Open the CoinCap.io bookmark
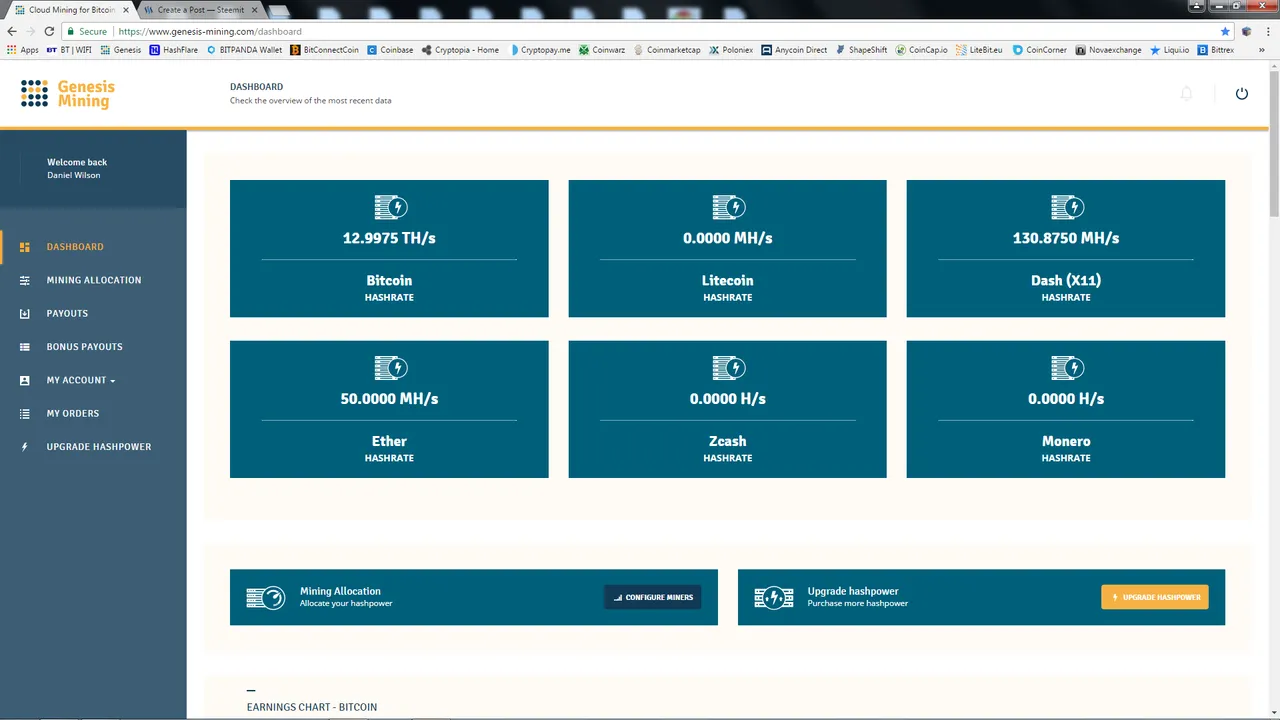Screen dimensions: 1280x720 tap(921, 50)
